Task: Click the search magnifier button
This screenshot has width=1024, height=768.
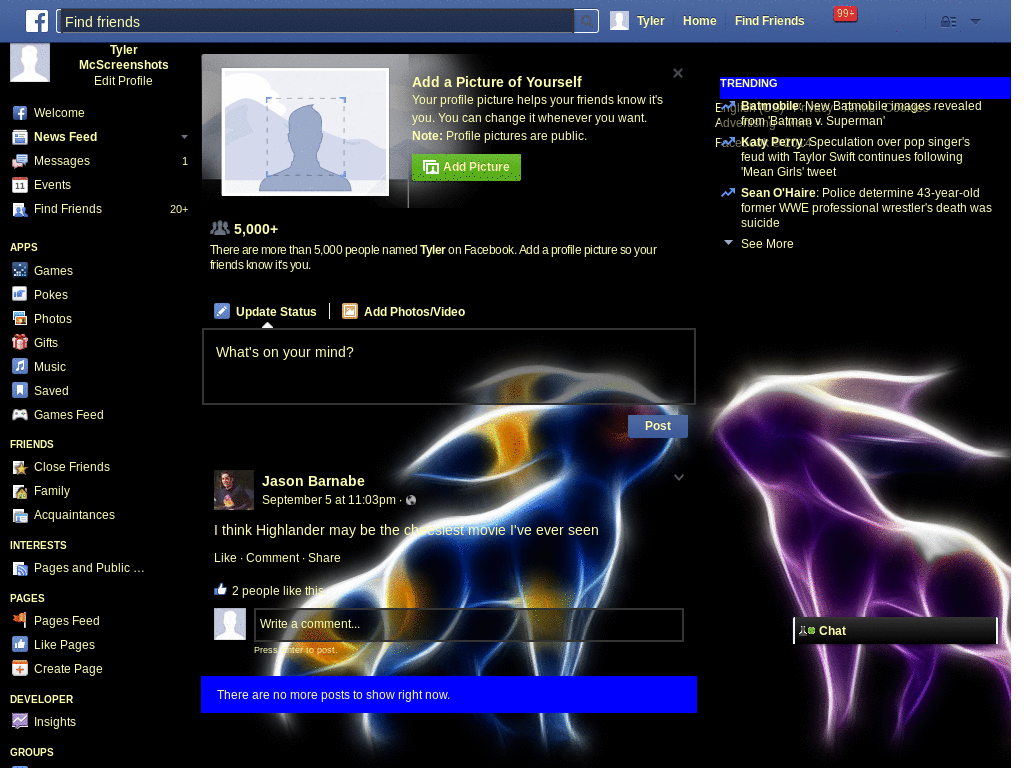Action: click(586, 22)
